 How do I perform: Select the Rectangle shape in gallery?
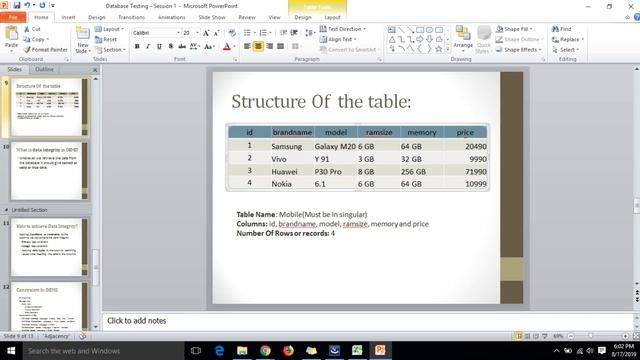420,30
